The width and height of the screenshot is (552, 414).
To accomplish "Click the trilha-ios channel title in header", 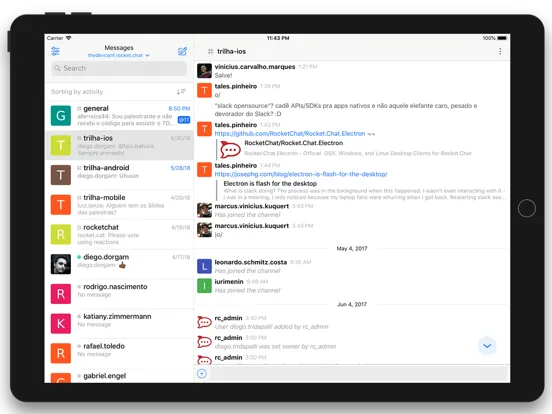I will 231,51.
